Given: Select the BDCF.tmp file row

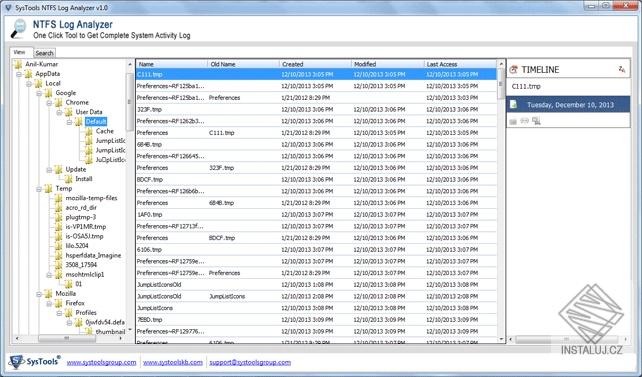Looking at the screenshot, I should pos(316,180).
